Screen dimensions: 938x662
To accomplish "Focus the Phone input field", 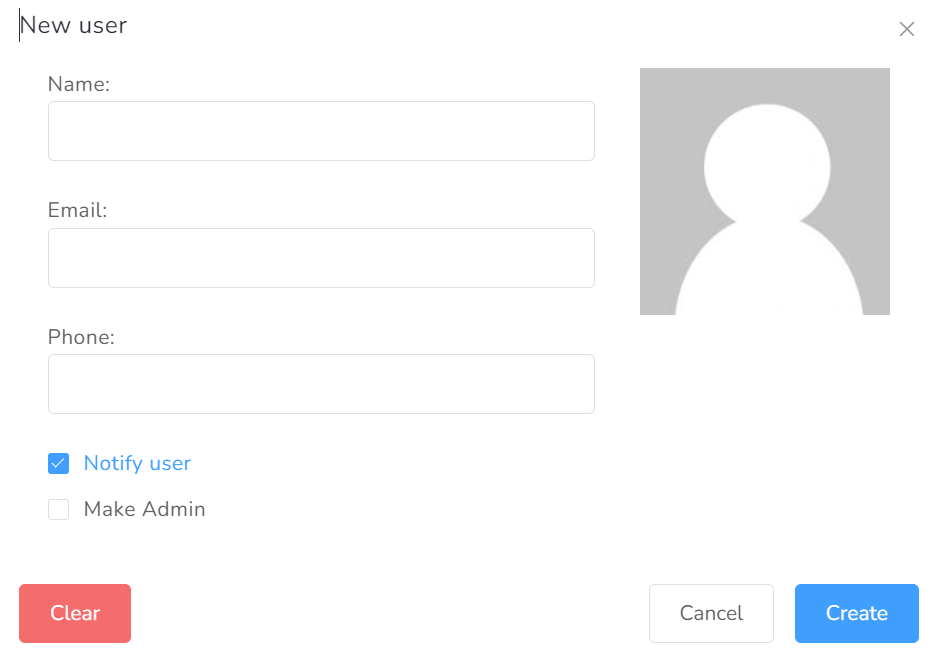I will point(321,384).
